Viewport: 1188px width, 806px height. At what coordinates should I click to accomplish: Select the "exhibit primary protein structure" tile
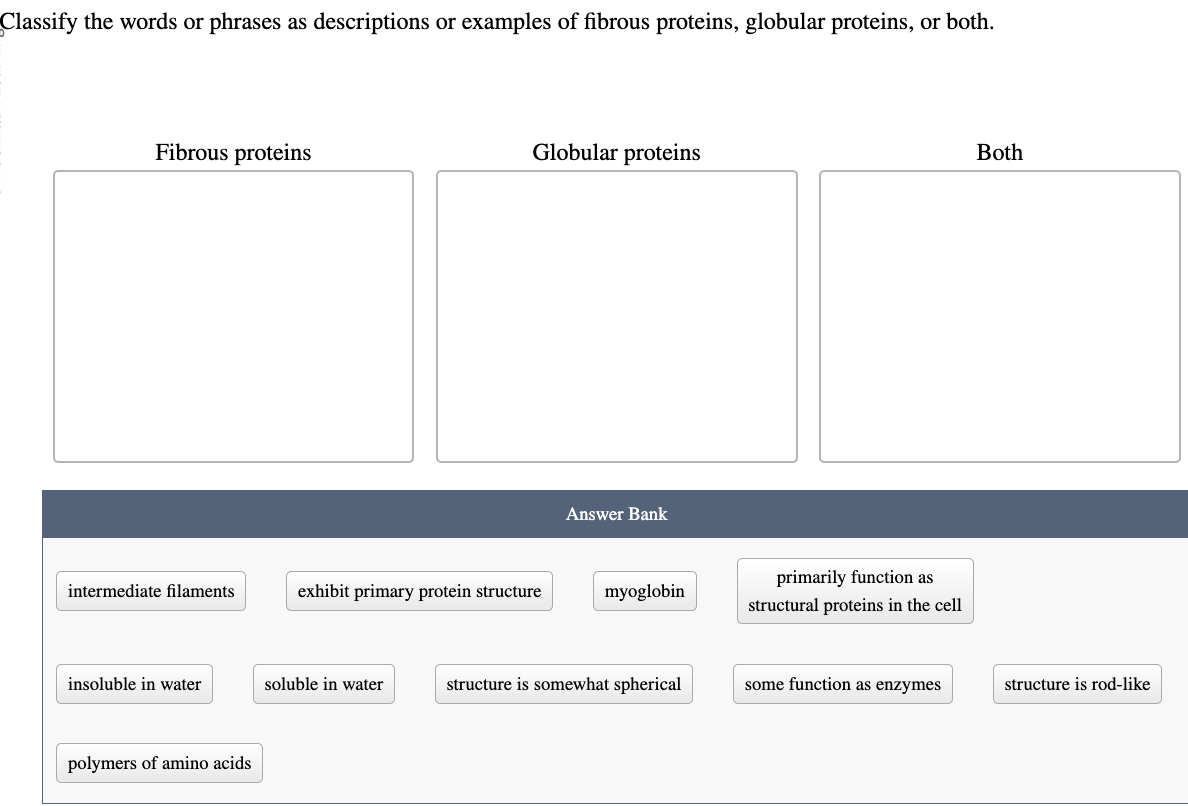[419, 591]
